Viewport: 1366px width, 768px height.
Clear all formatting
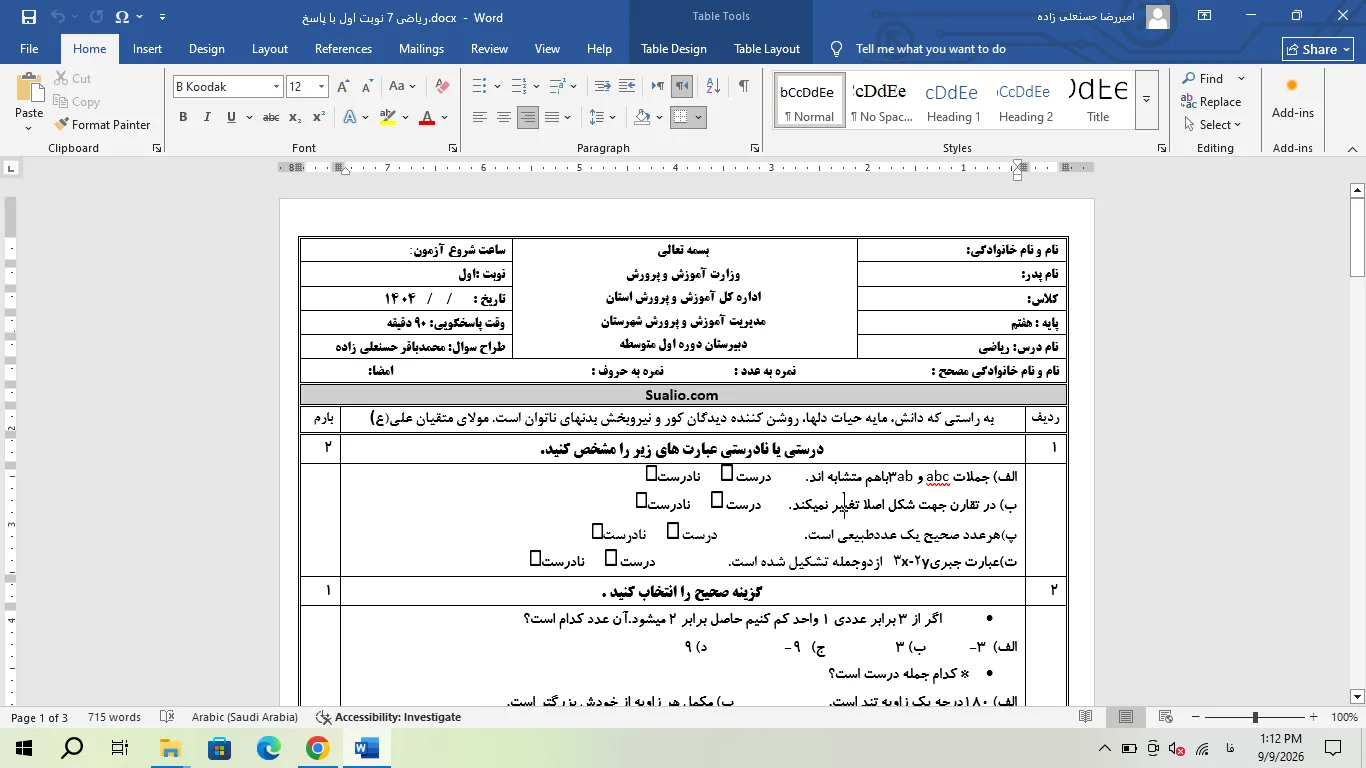(442, 87)
